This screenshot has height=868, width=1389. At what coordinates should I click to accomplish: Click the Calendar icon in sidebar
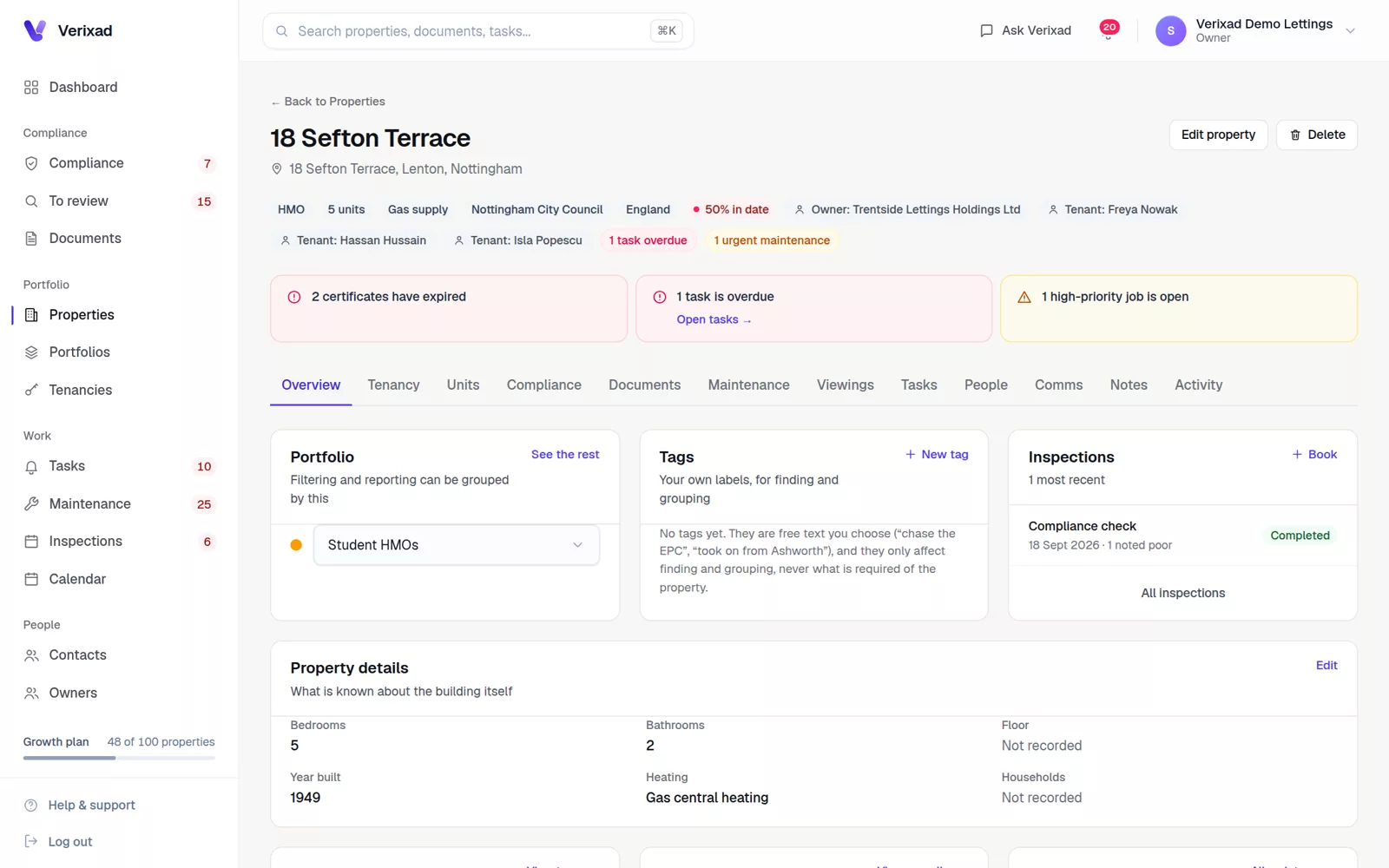pos(31,580)
